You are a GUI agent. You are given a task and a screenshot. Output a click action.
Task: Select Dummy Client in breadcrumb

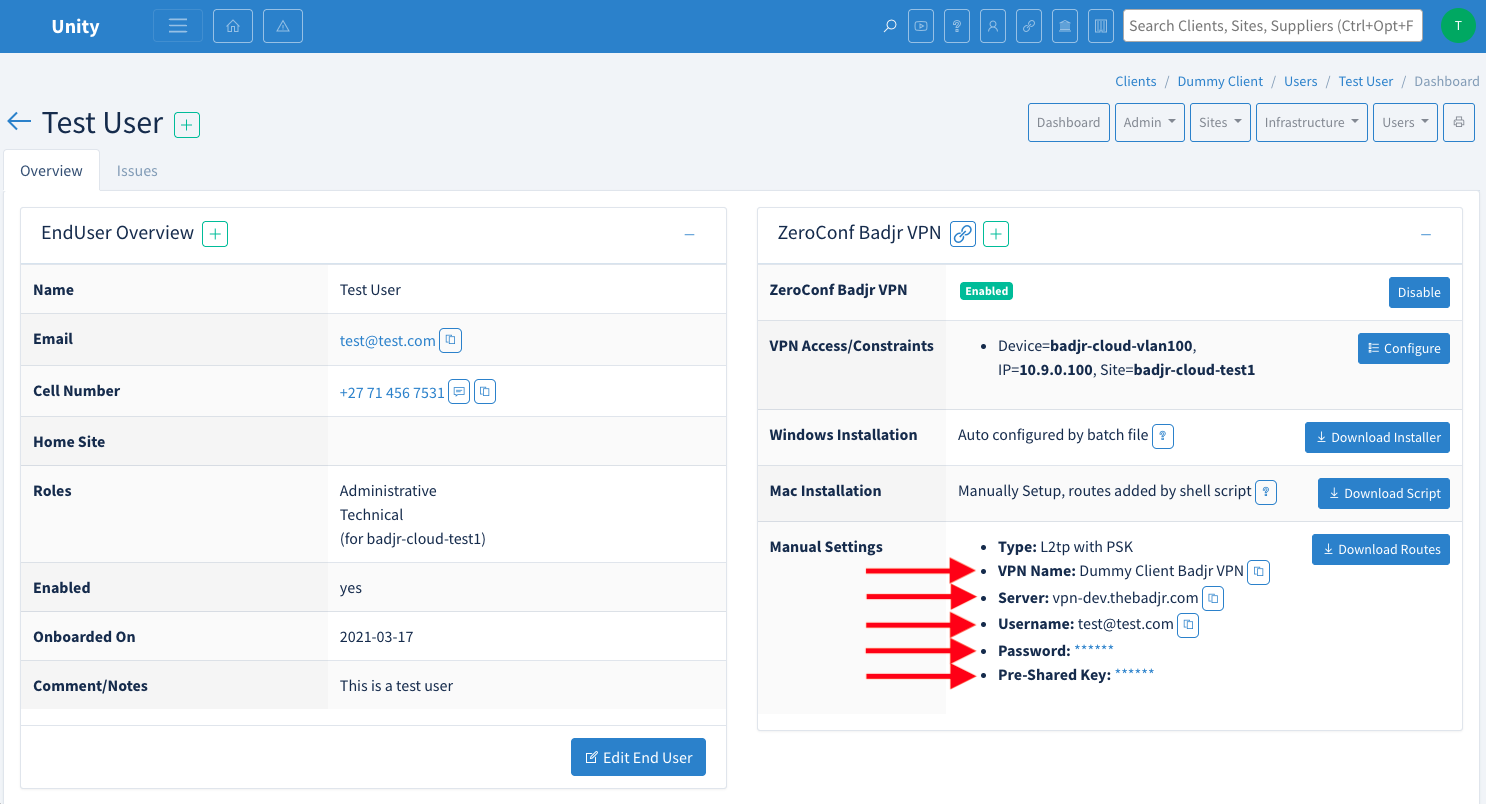coord(1220,81)
